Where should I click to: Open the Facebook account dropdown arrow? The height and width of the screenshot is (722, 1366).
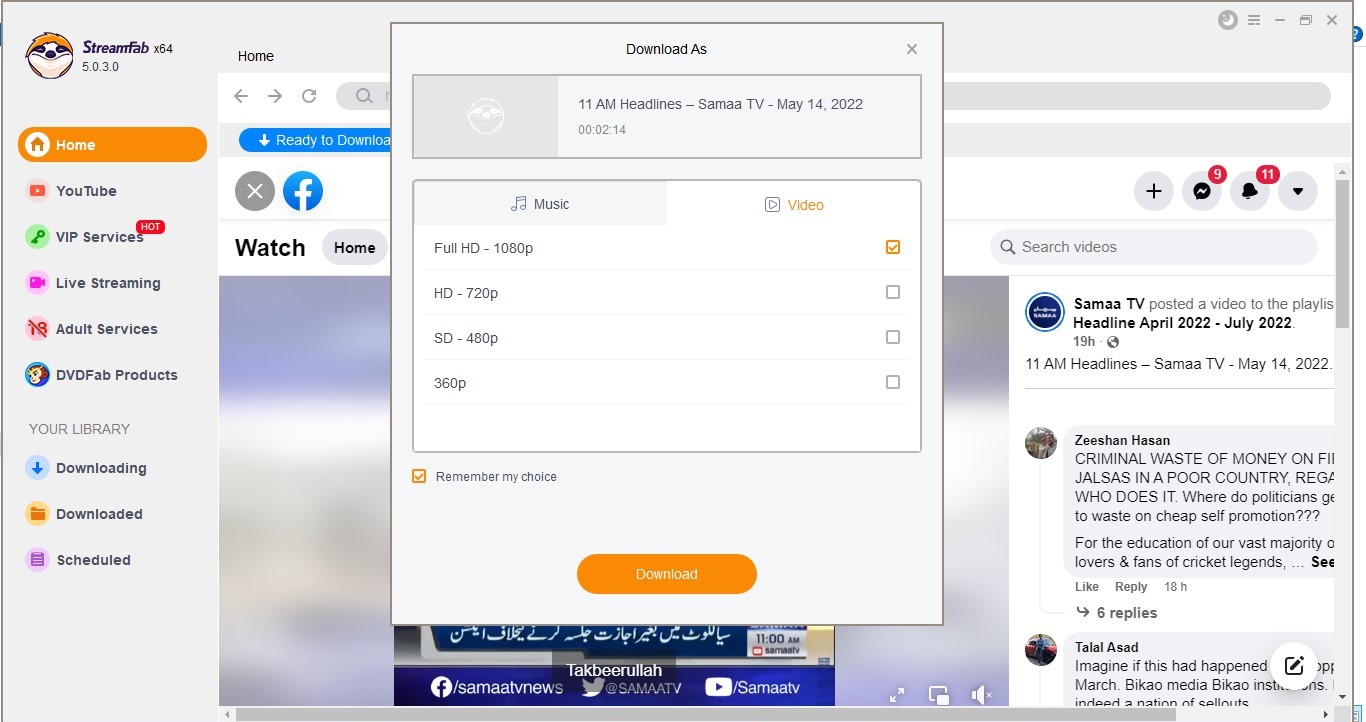tap(1298, 191)
